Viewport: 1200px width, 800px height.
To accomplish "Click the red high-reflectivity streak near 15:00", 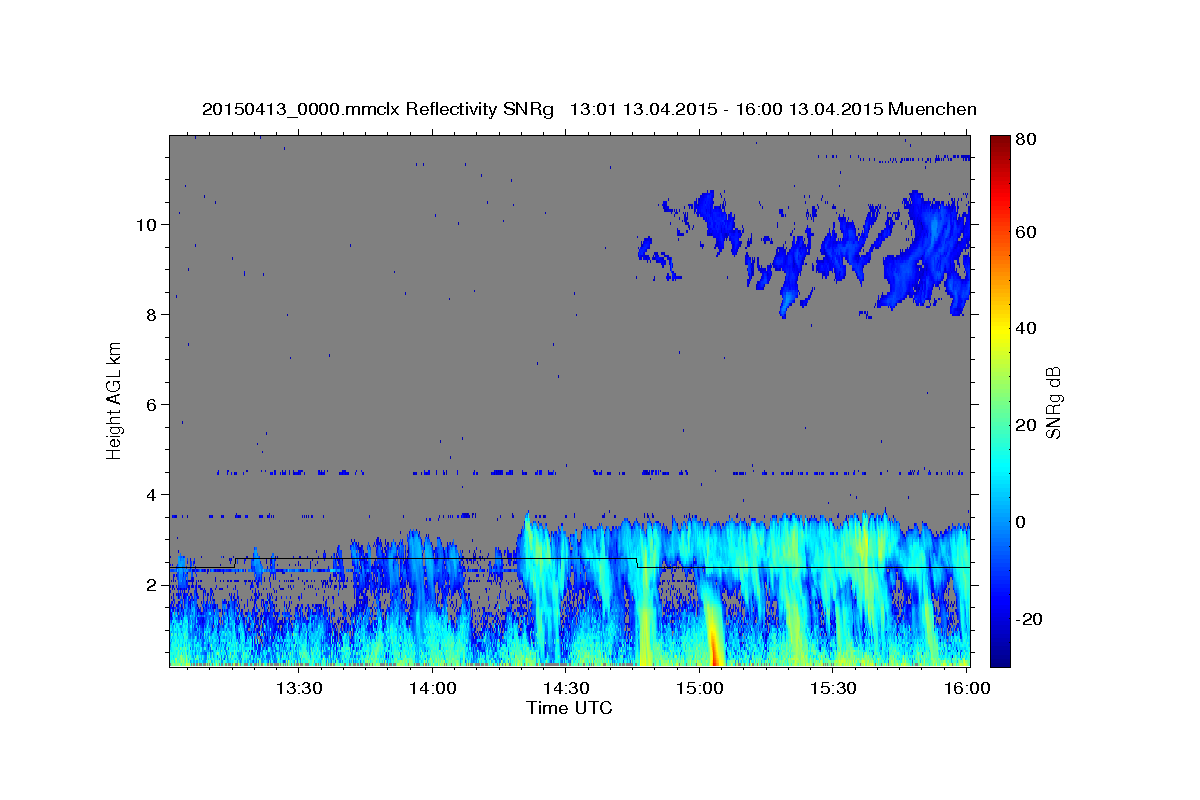I will point(715,642).
